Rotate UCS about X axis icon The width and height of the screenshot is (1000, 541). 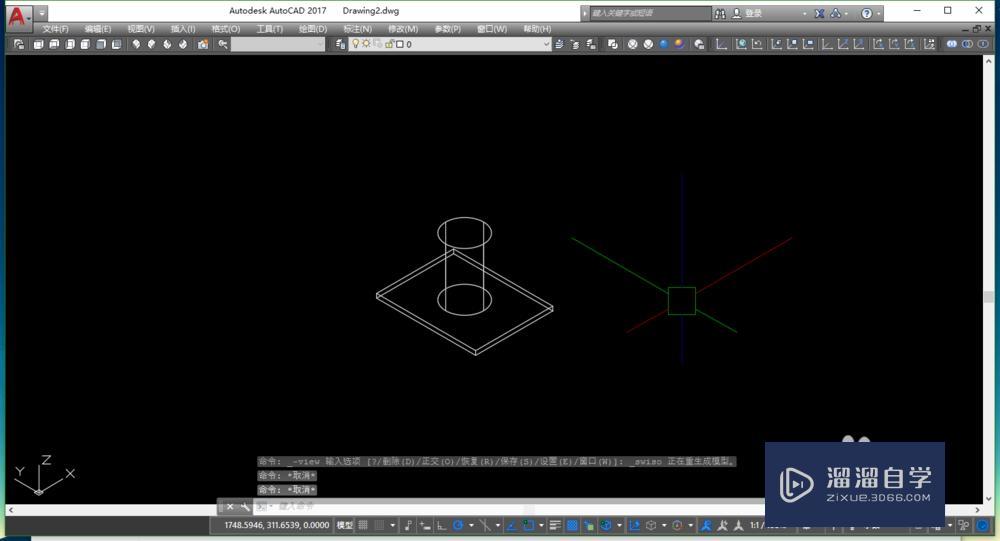878,44
